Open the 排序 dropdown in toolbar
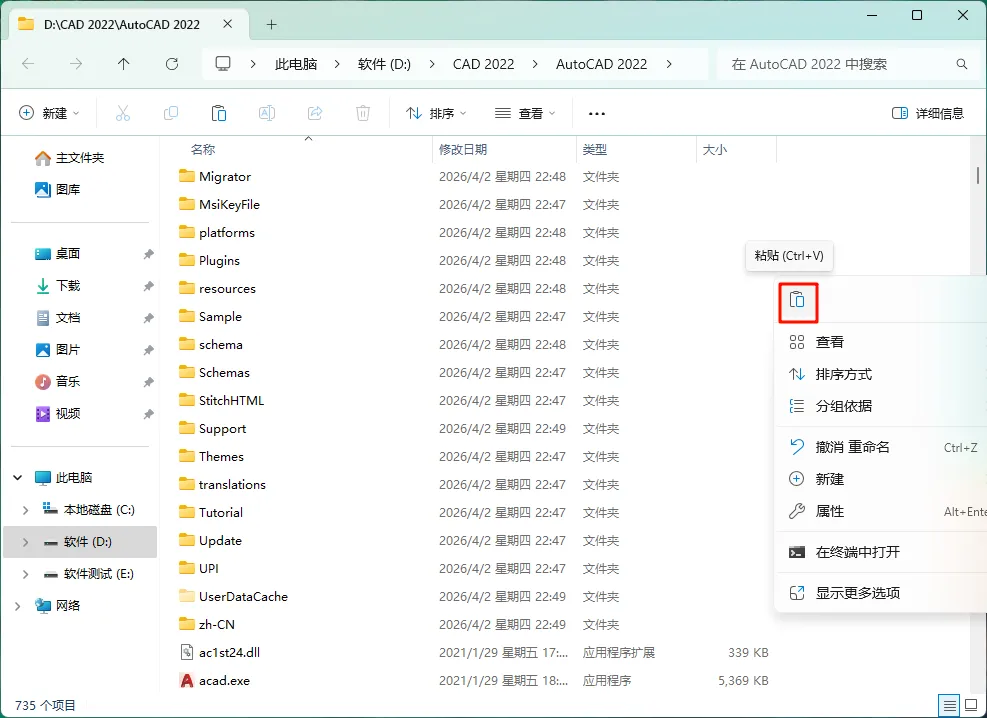The image size is (987, 718). point(436,113)
